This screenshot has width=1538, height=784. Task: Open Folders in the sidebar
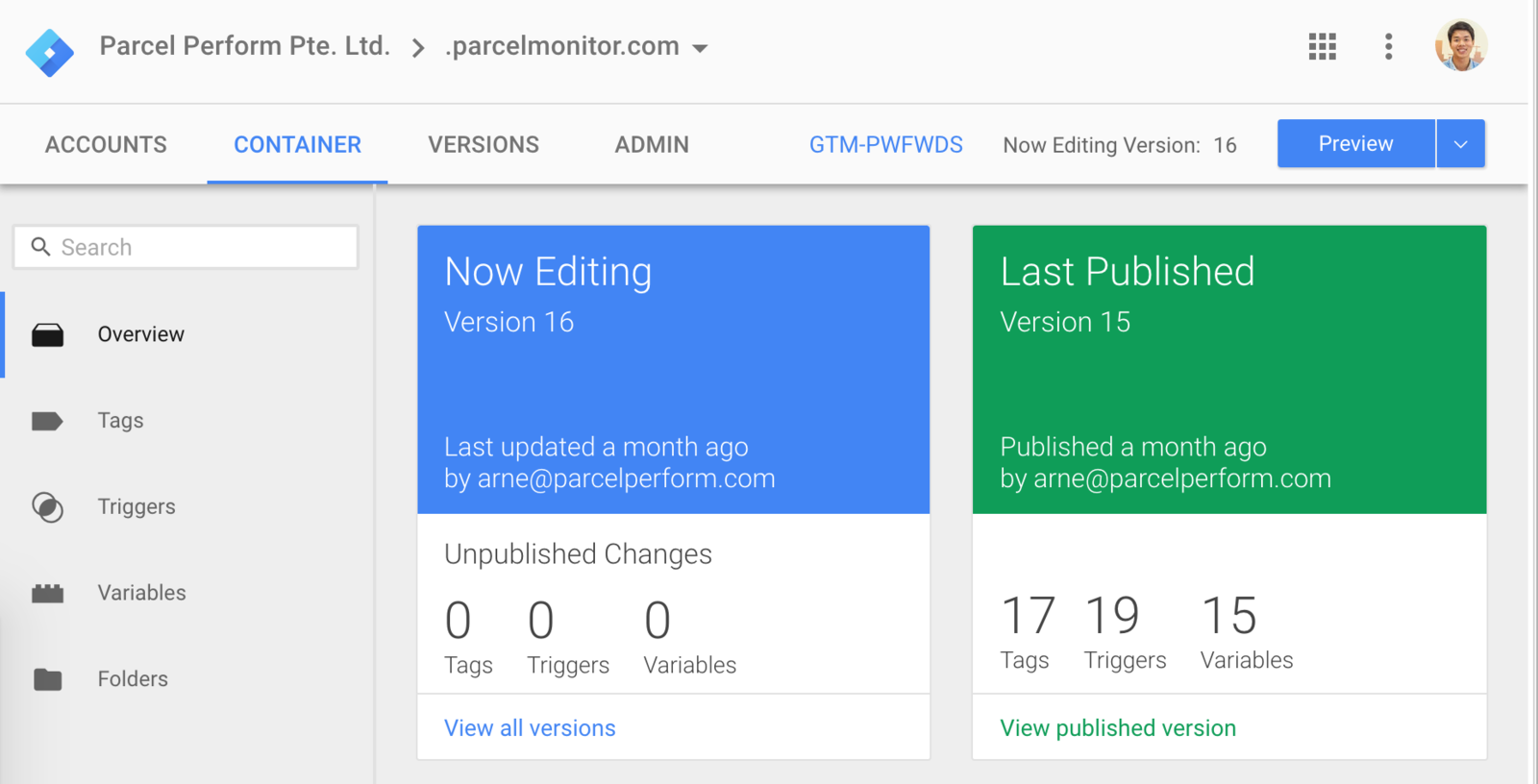click(133, 679)
